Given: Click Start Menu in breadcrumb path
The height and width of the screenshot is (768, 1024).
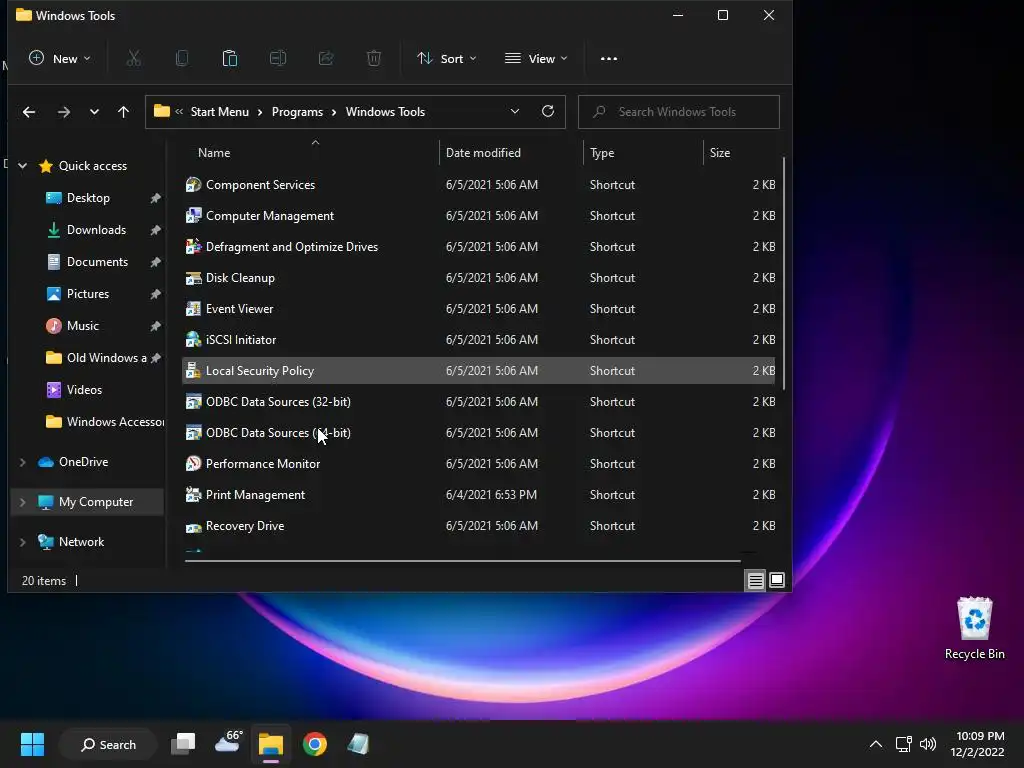Looking at the screenshot, I should (219, 112).
